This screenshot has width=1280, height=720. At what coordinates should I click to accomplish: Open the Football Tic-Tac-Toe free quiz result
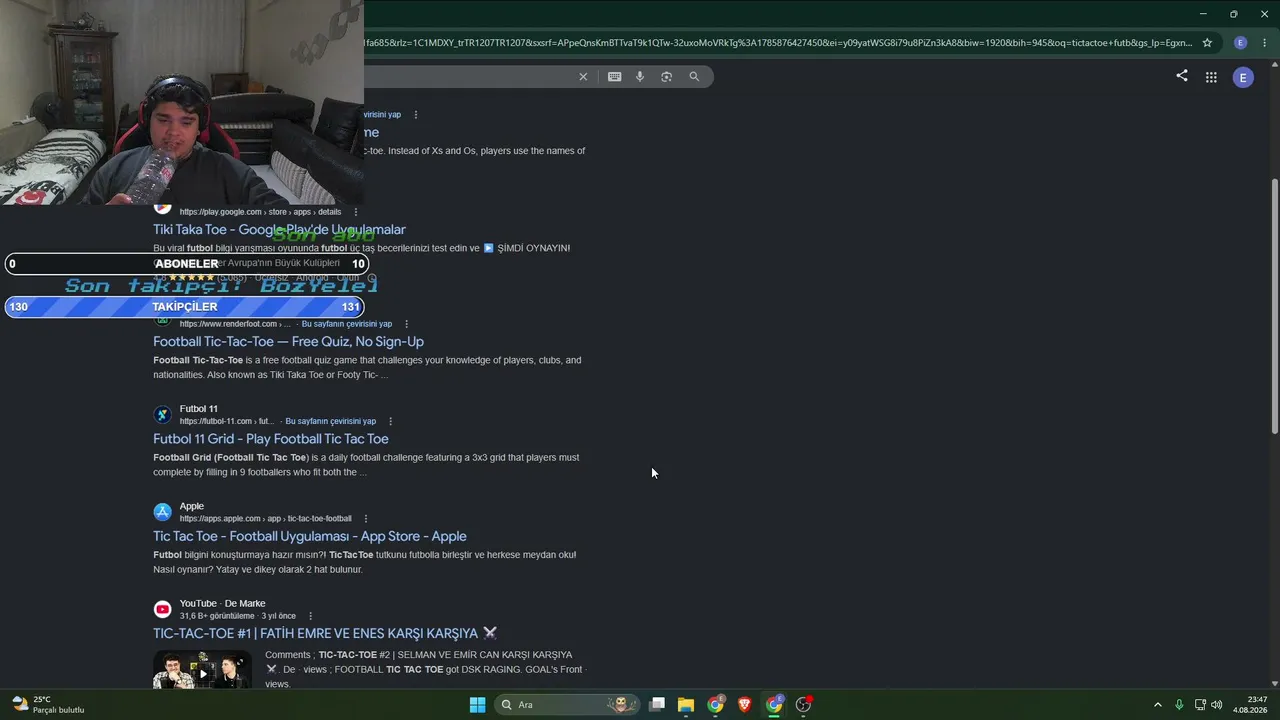[288, 342]
